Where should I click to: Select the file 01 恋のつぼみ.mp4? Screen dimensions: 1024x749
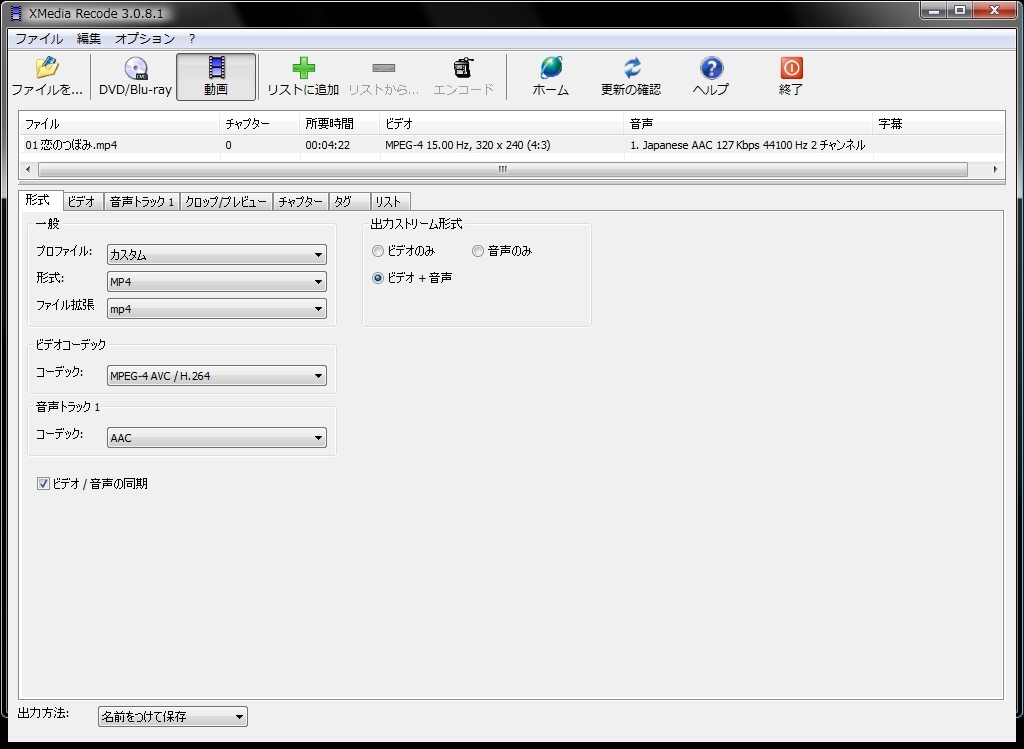(x=71, y=145)
